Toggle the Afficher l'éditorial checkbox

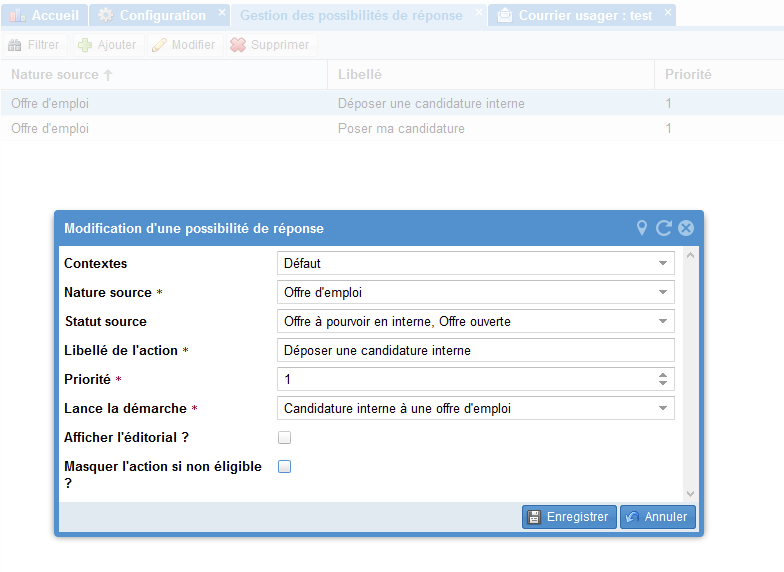(x=285, y=438)
